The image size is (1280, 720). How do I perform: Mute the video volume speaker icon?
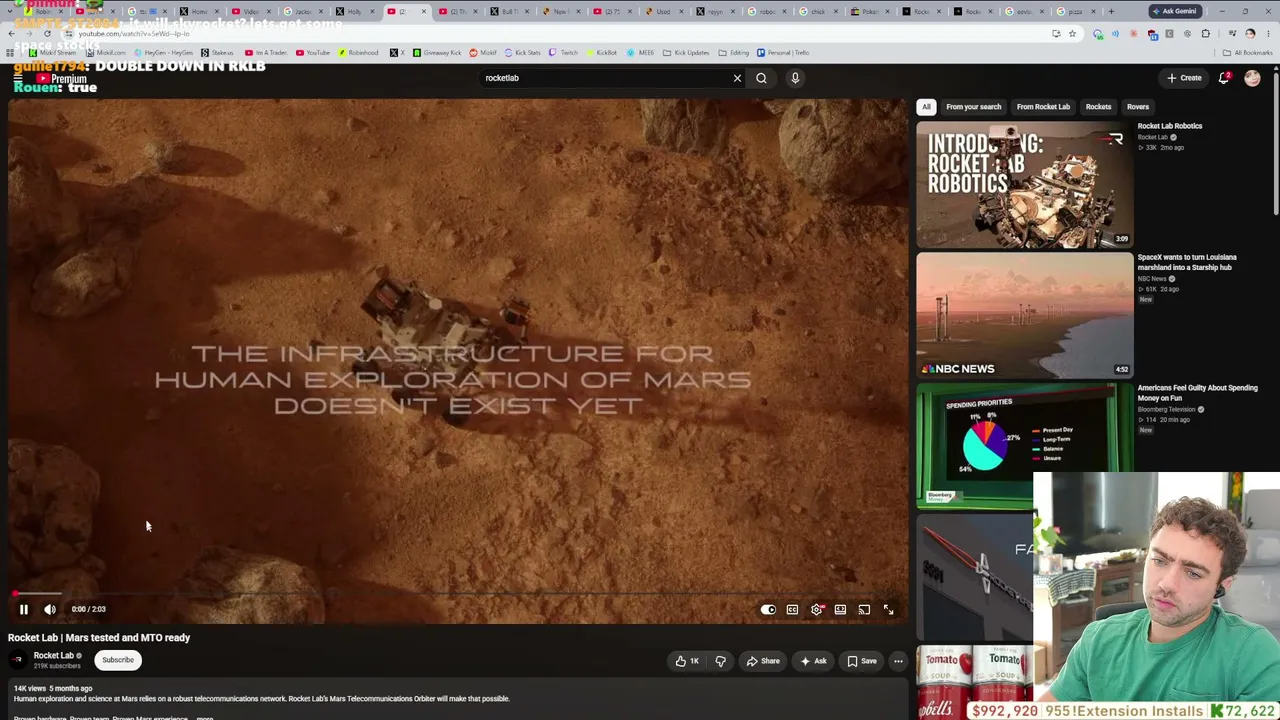[x=50, y=609]
